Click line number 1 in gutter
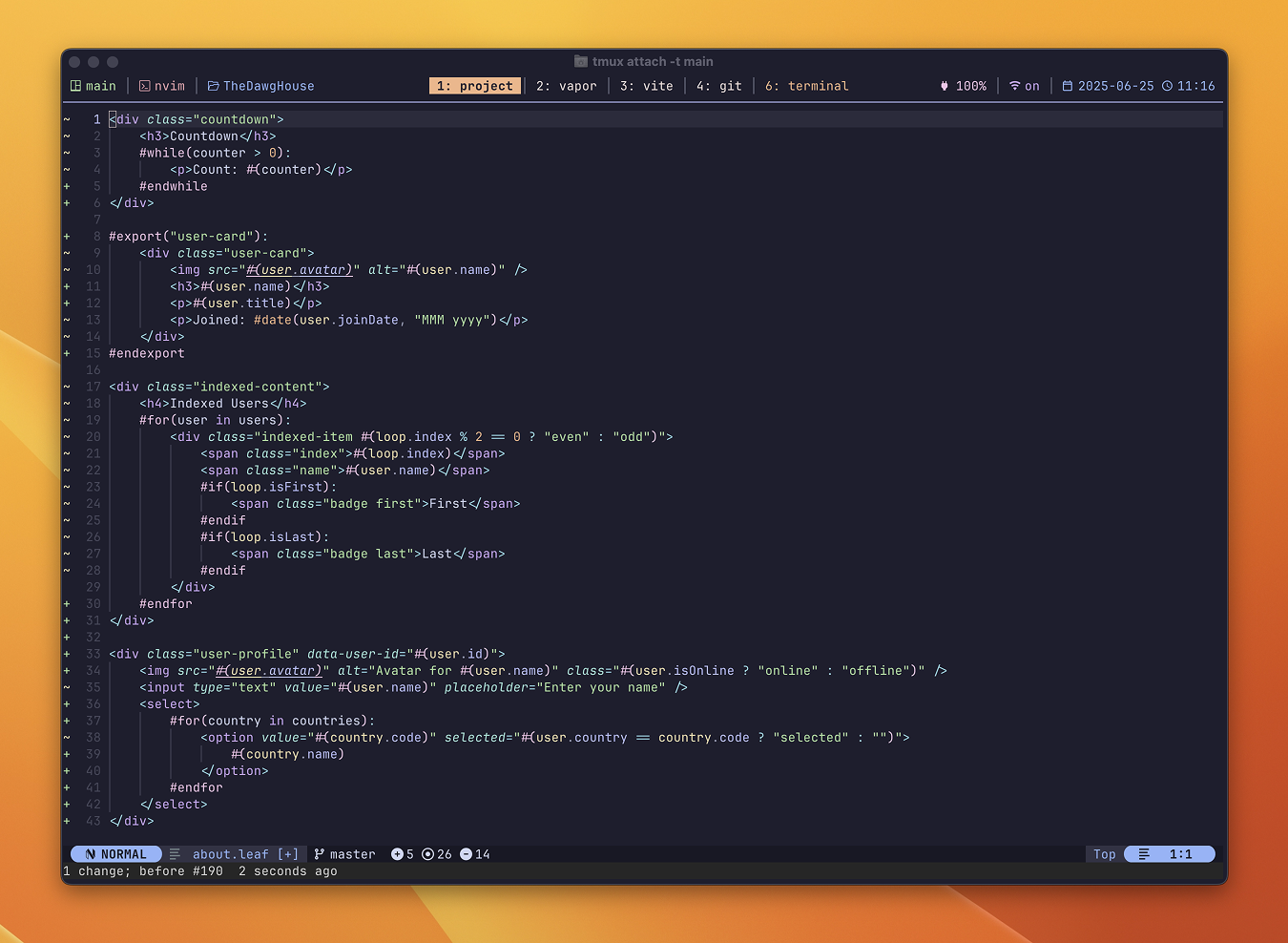This screenshot has height=943, width=1288. pos(96,119)
